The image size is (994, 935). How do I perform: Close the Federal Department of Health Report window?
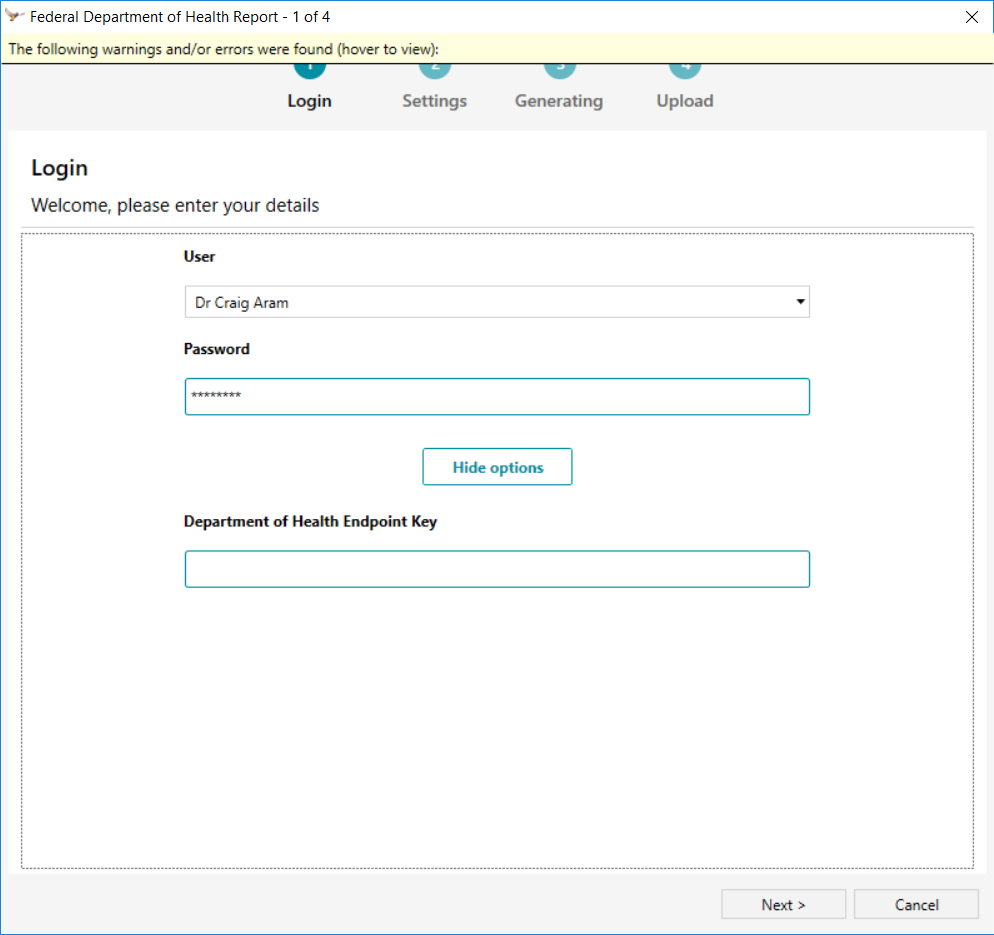(972, 17)
